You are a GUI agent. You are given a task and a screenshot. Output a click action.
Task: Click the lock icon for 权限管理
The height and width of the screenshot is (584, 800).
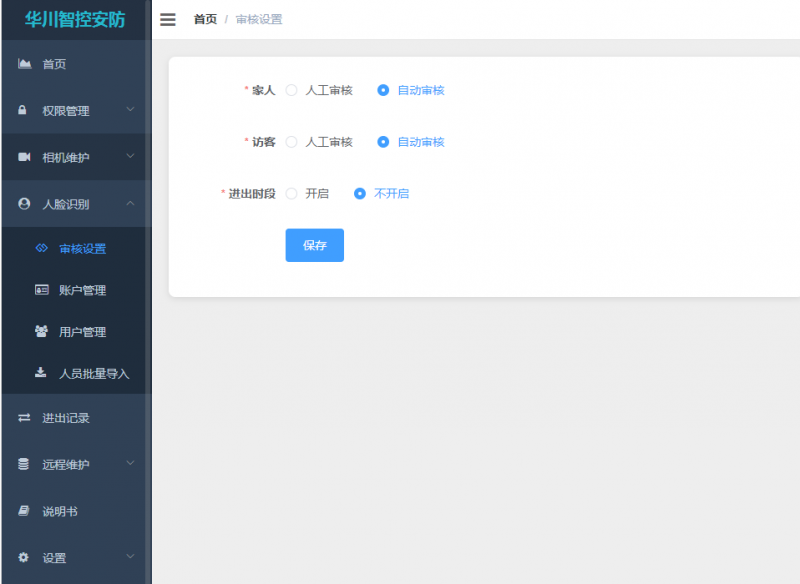[x=23, y=111]
